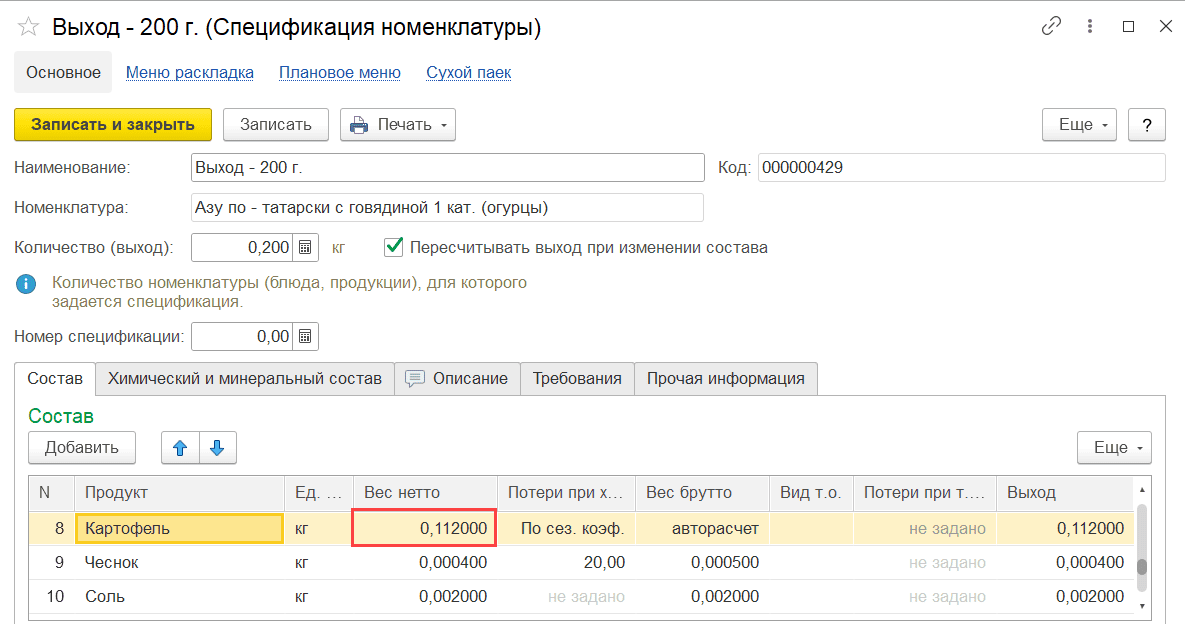Open calculator for Номер спецификации field
Screen dimensions: 1185x624
point(306,337)
